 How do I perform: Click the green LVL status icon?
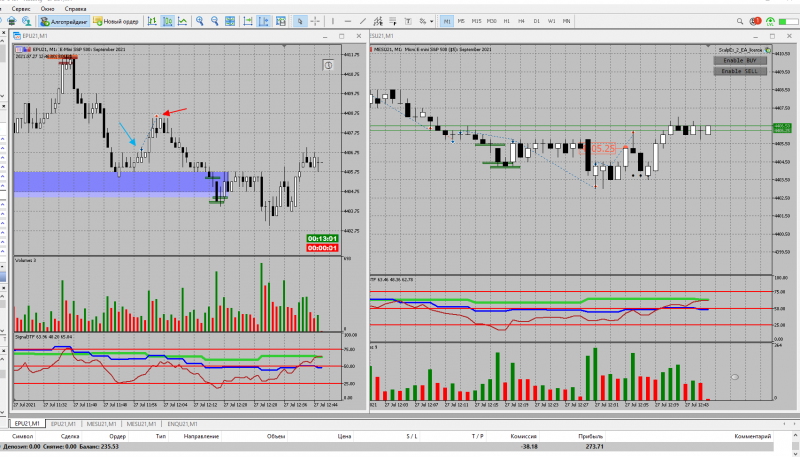tap(770, 21)
